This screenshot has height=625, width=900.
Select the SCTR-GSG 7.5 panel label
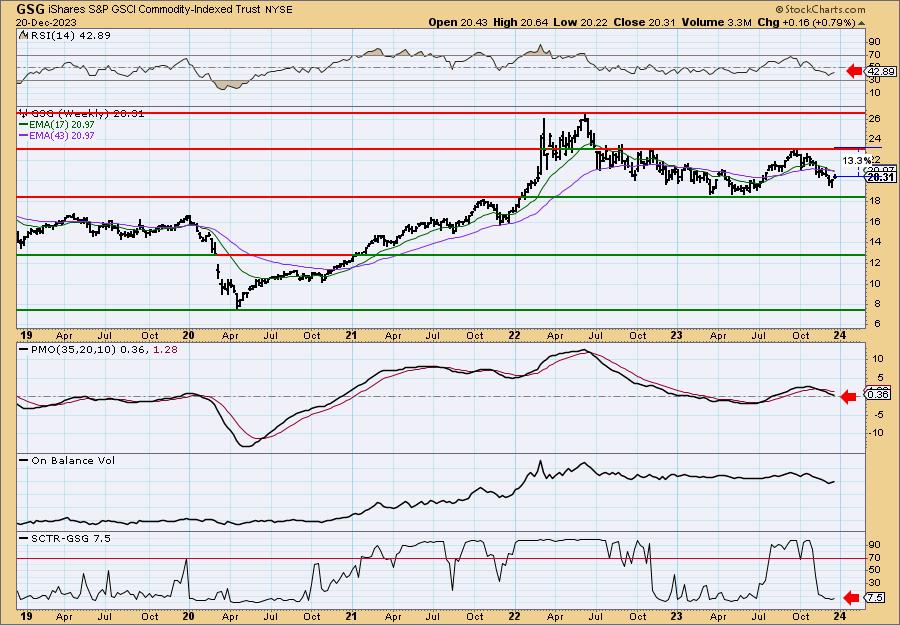coord(65,538)
